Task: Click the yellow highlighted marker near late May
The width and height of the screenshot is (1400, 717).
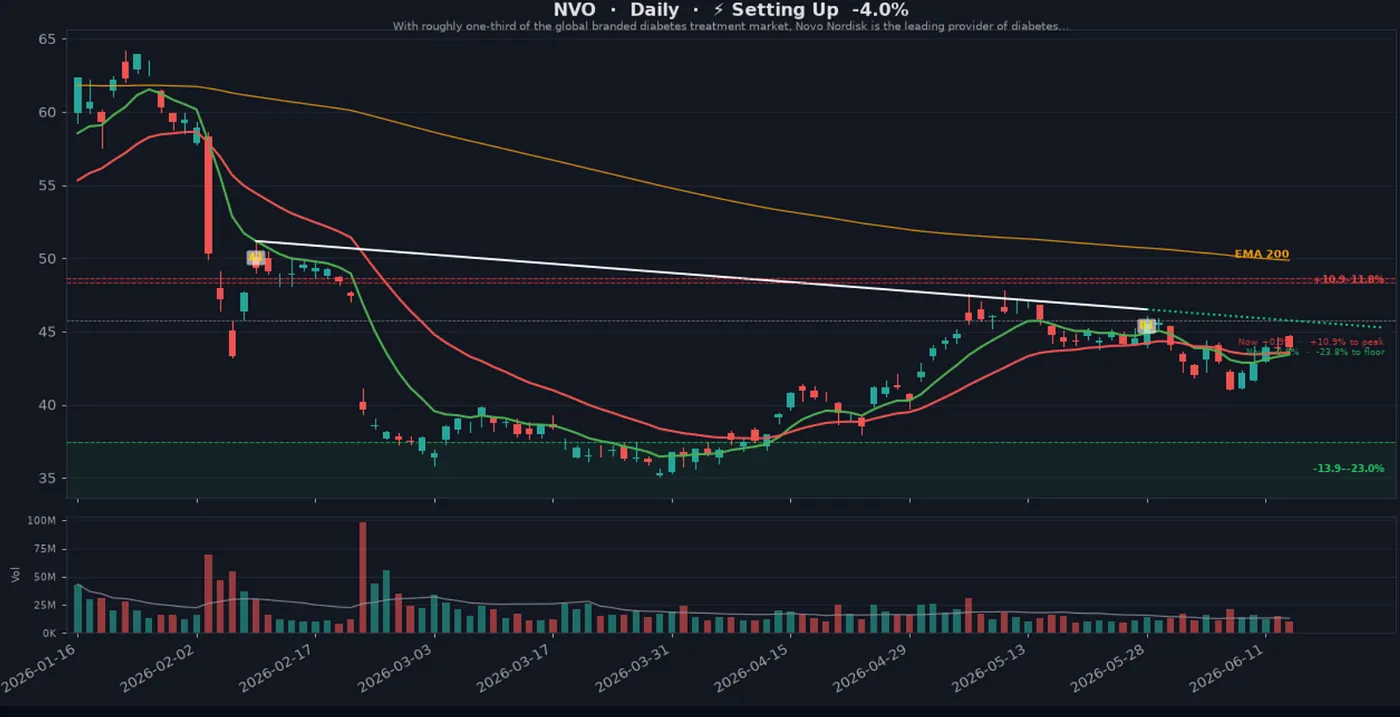Action: 1147,326
